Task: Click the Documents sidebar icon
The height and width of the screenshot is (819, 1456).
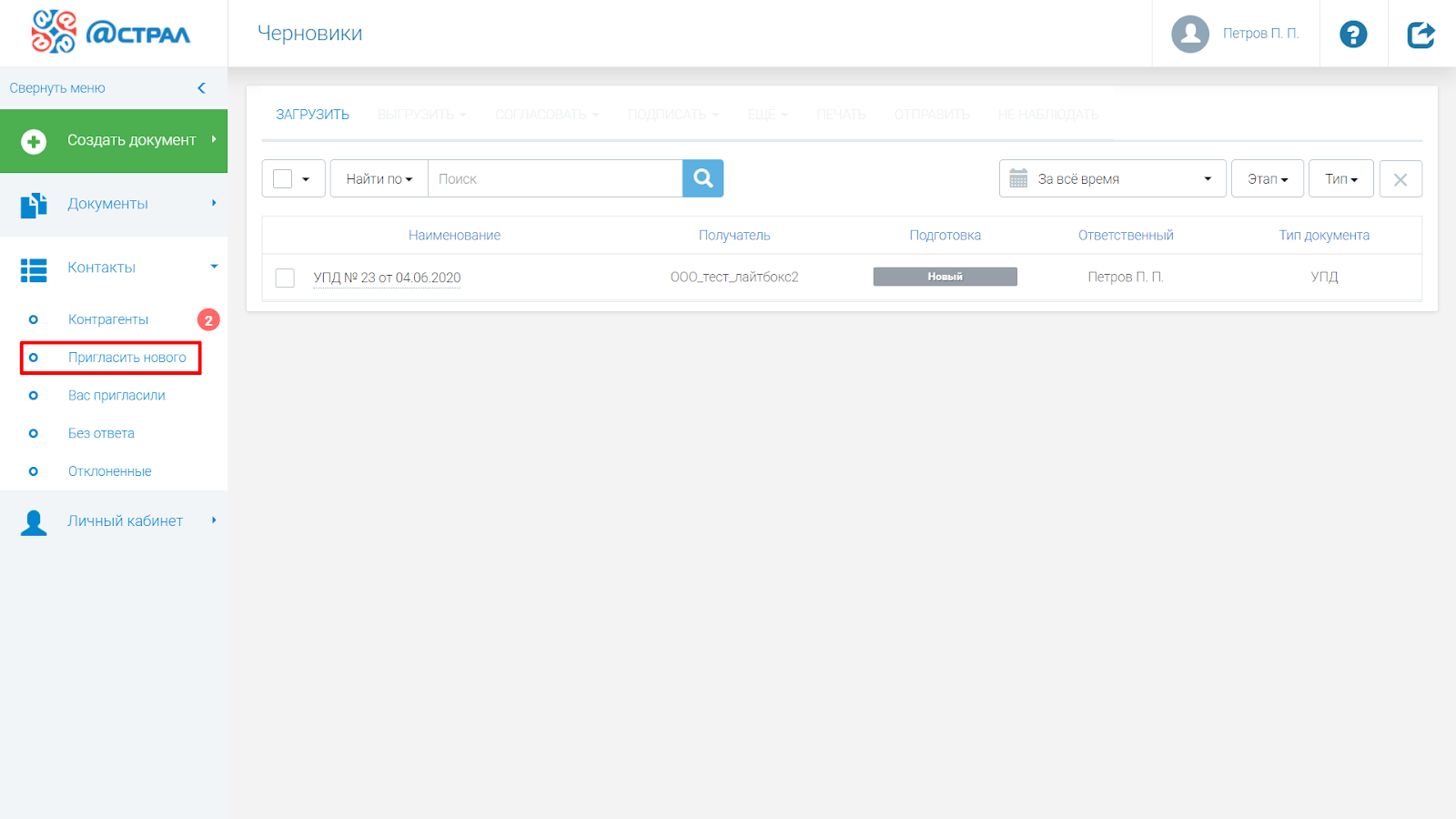Action: 34,205
